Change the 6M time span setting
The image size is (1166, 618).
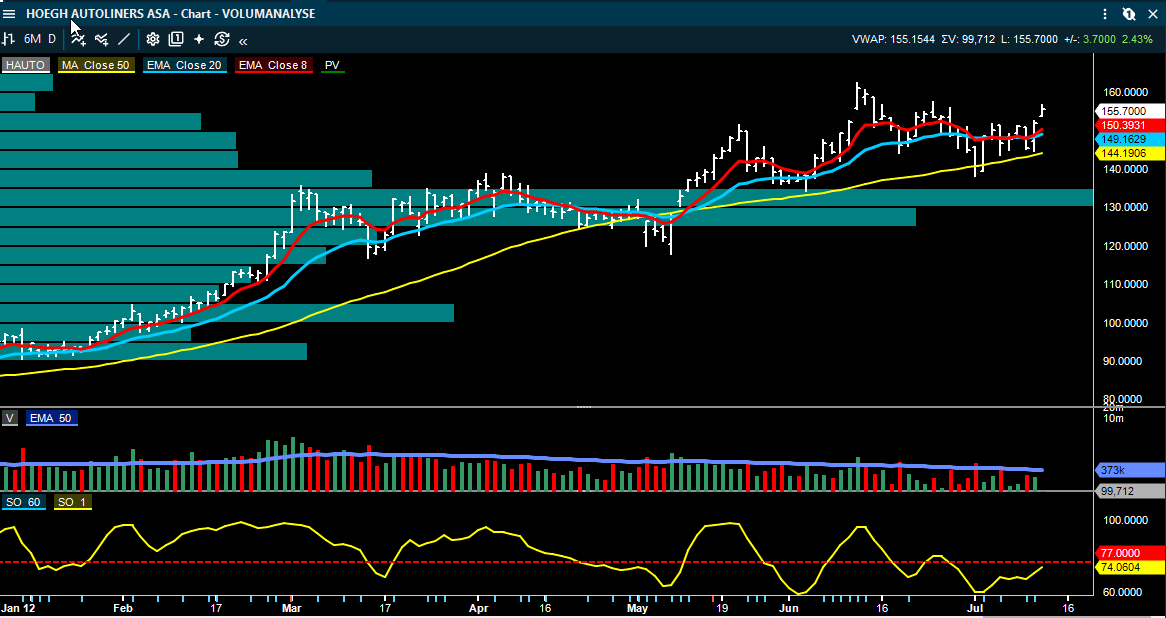click(32, 39)
